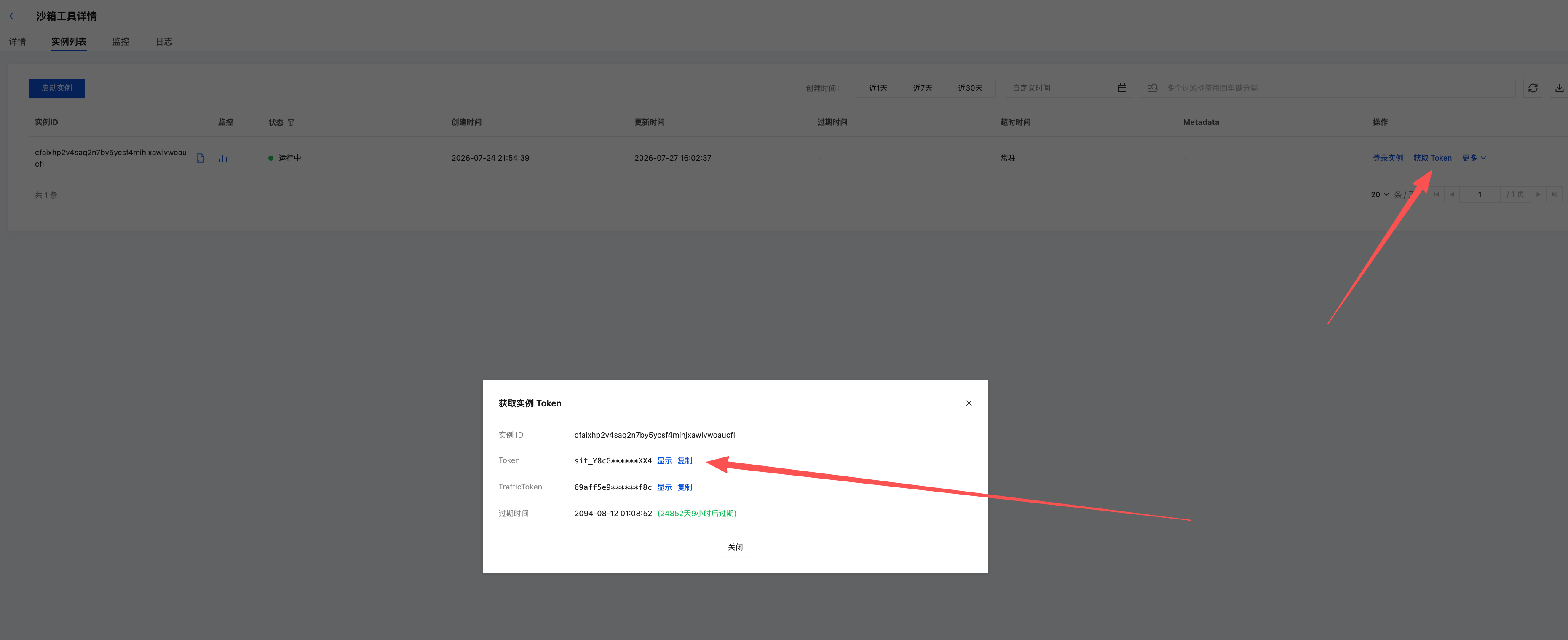Viewport: 1568px width, 640px height.
Task: Click the 关闭 button in the dialog
Action: 735,547
